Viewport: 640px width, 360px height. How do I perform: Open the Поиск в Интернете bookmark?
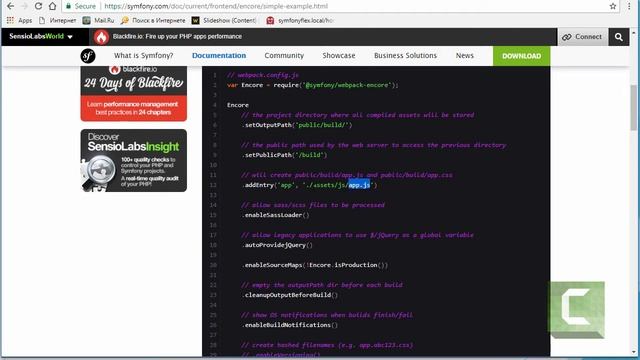[x=153, y=20]
